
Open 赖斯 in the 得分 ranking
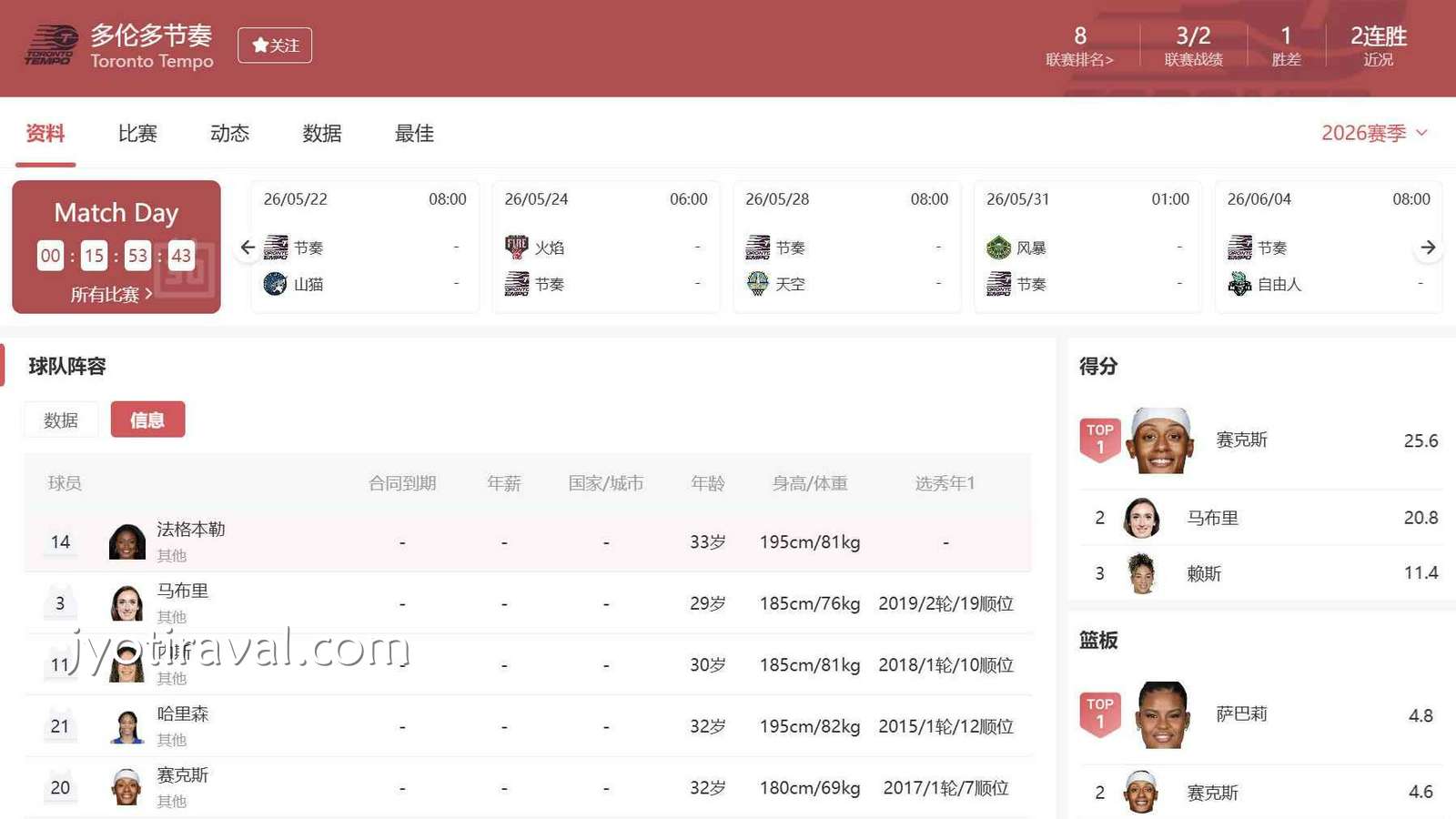(1203, 573)
